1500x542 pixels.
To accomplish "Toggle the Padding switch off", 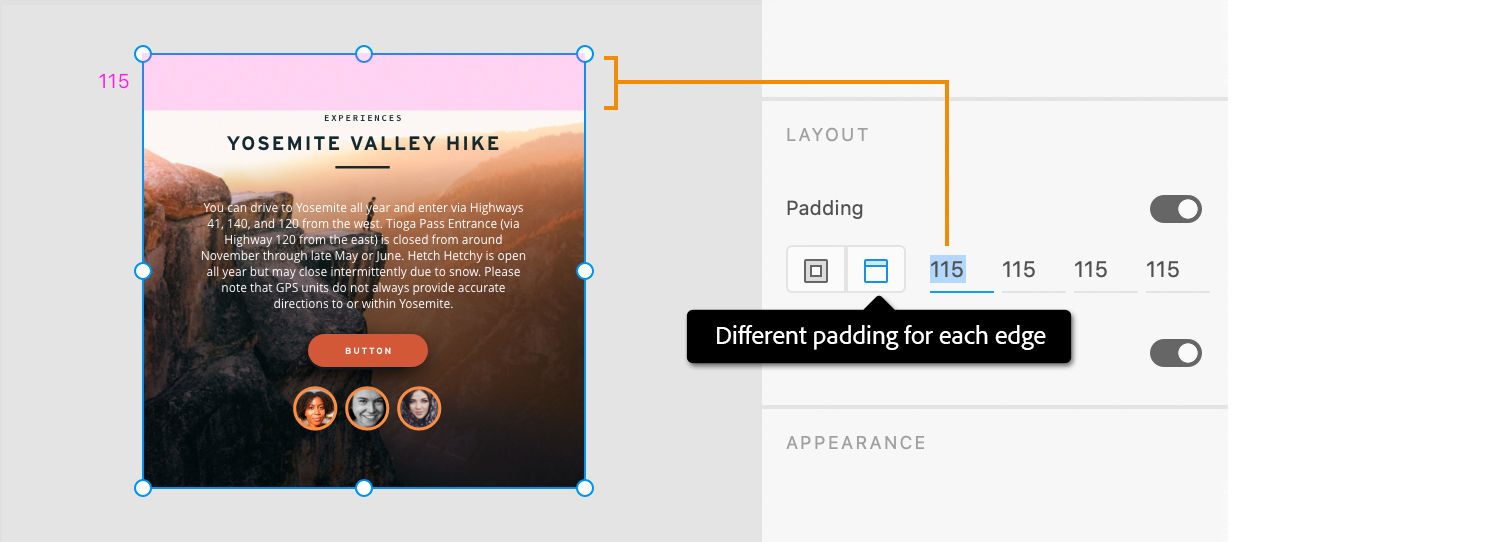I will pyautogui.click(x=1175, y=209).
